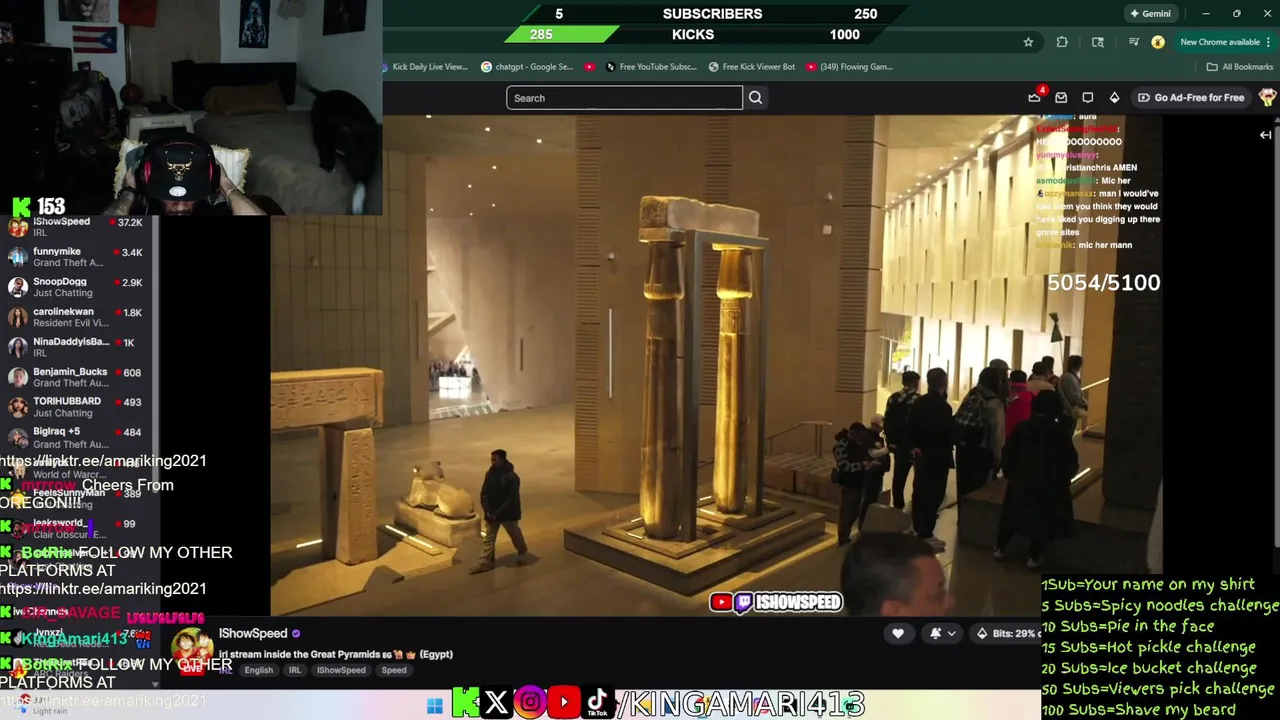Image resolution: width=1280 pixels, height=720 pixels.
Task: Open the Gemini assistant in Chrome
Action: (1149, 14)
